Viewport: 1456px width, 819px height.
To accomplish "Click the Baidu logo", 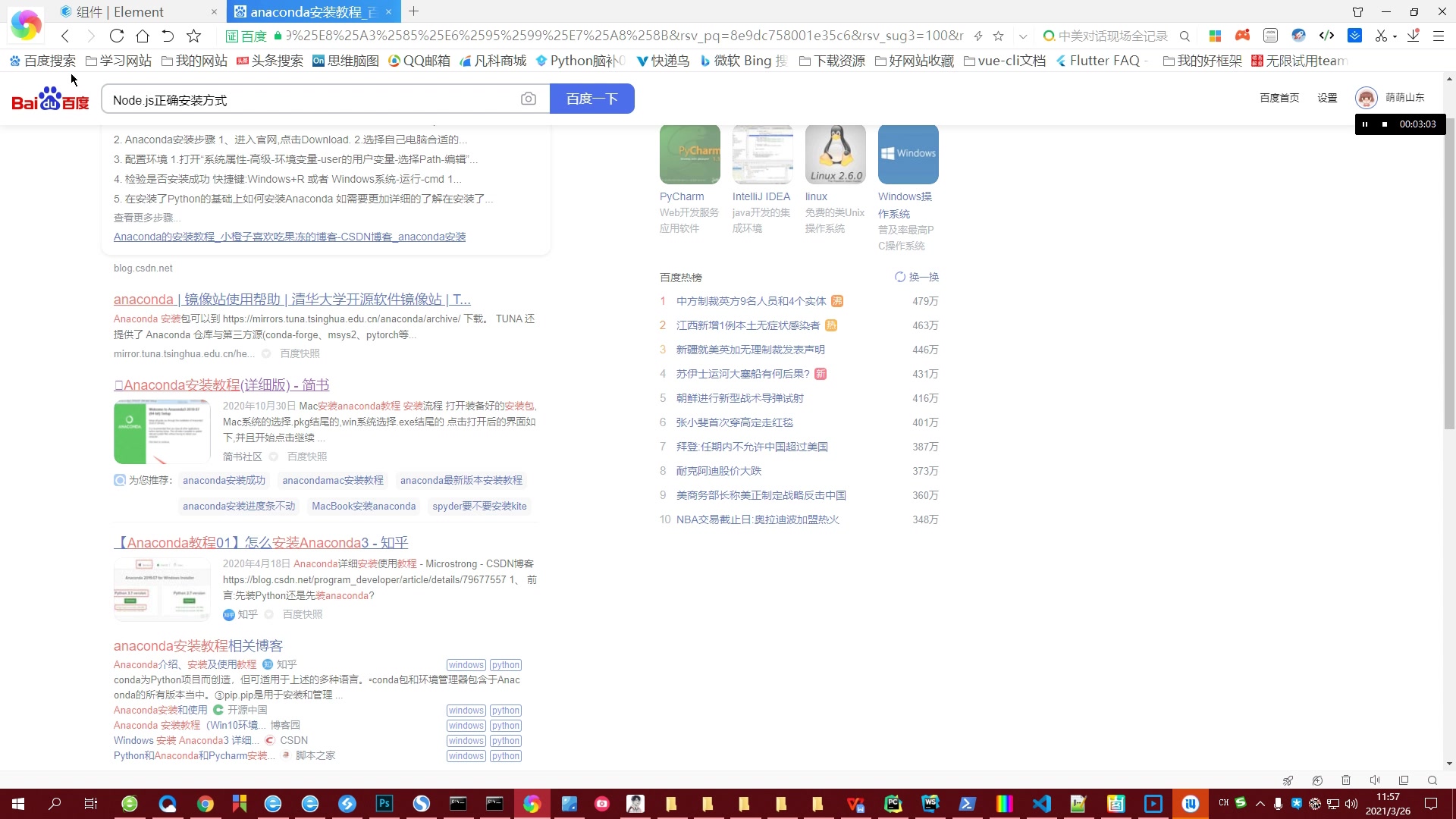I will coord(50,99).
